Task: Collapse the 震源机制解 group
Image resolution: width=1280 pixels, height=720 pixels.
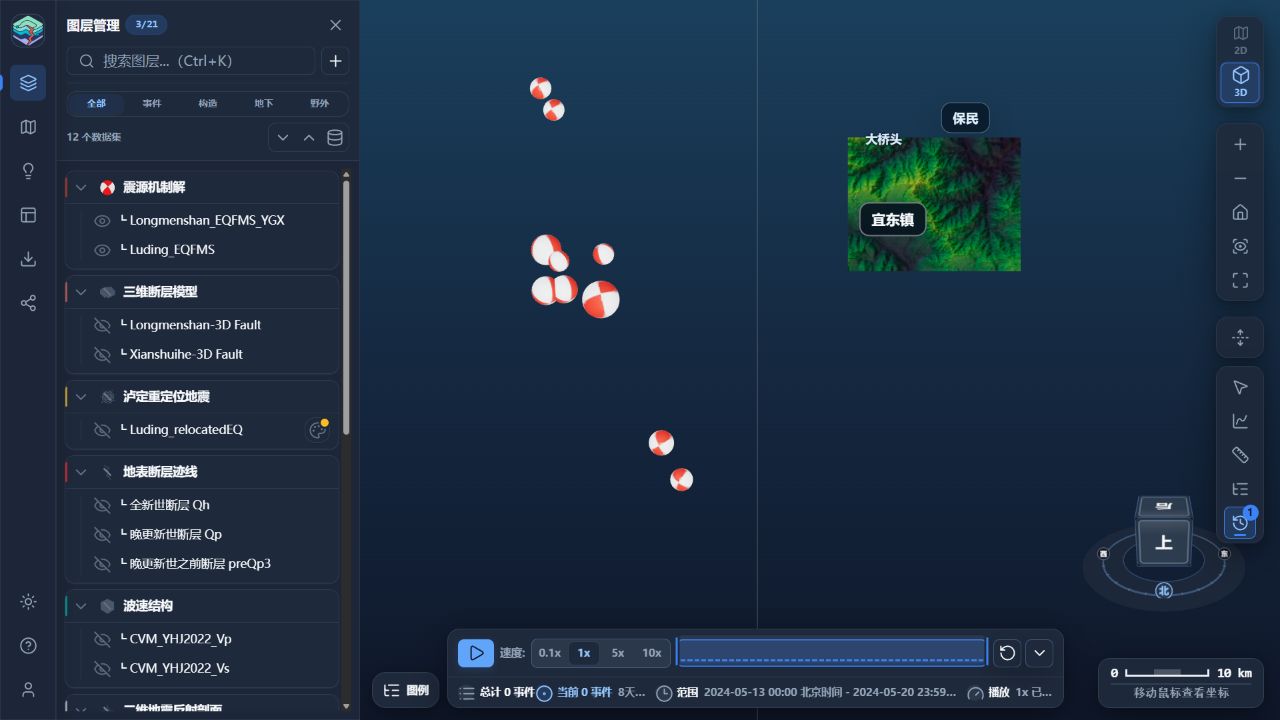Action: point(81,188)
